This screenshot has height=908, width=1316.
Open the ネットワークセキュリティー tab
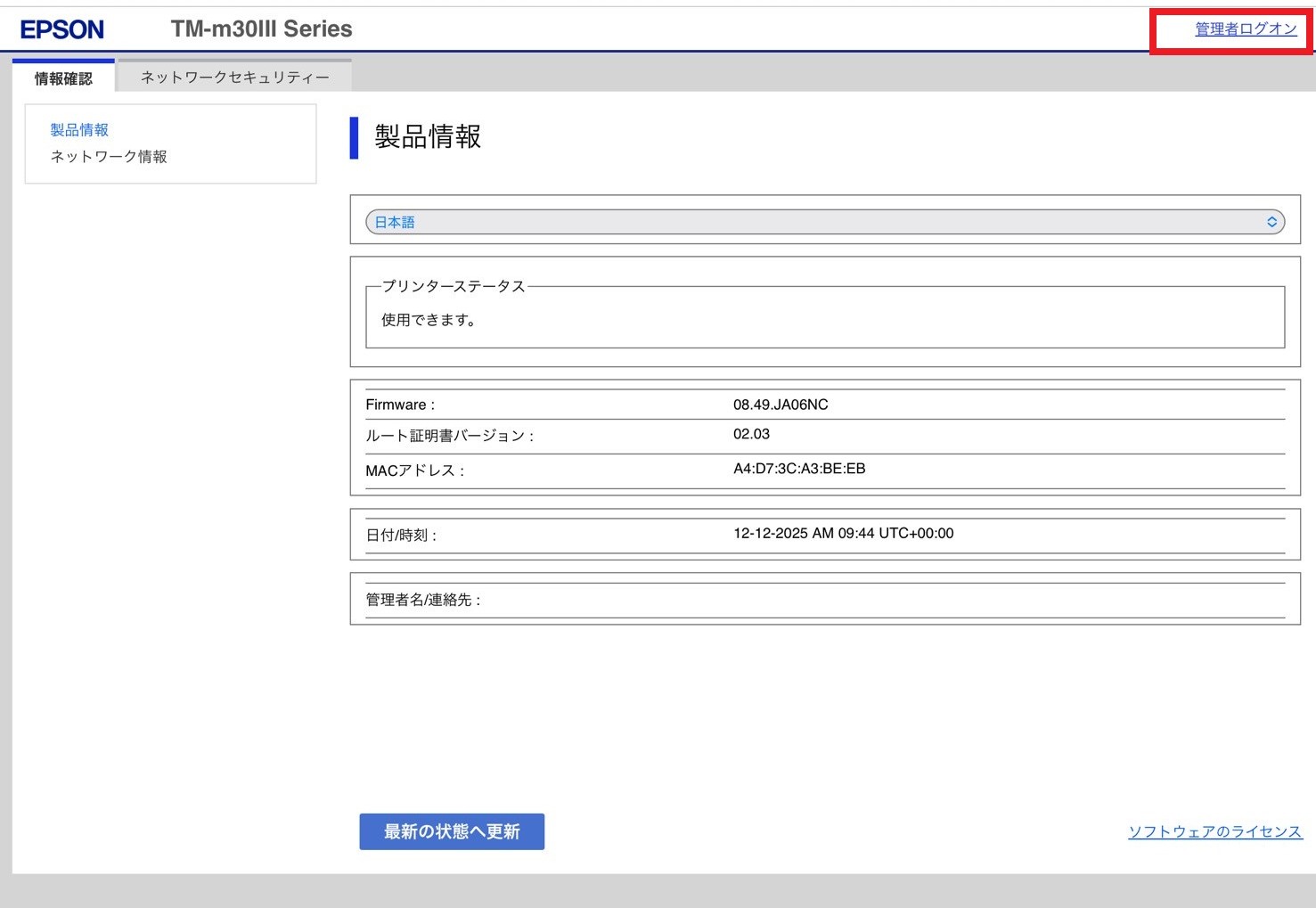234,78
